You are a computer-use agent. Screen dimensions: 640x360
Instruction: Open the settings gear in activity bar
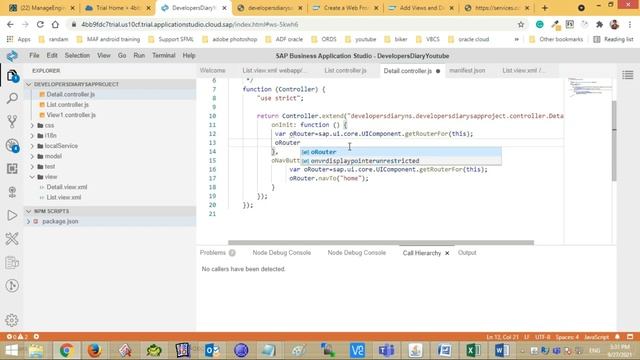click(12, 320)
